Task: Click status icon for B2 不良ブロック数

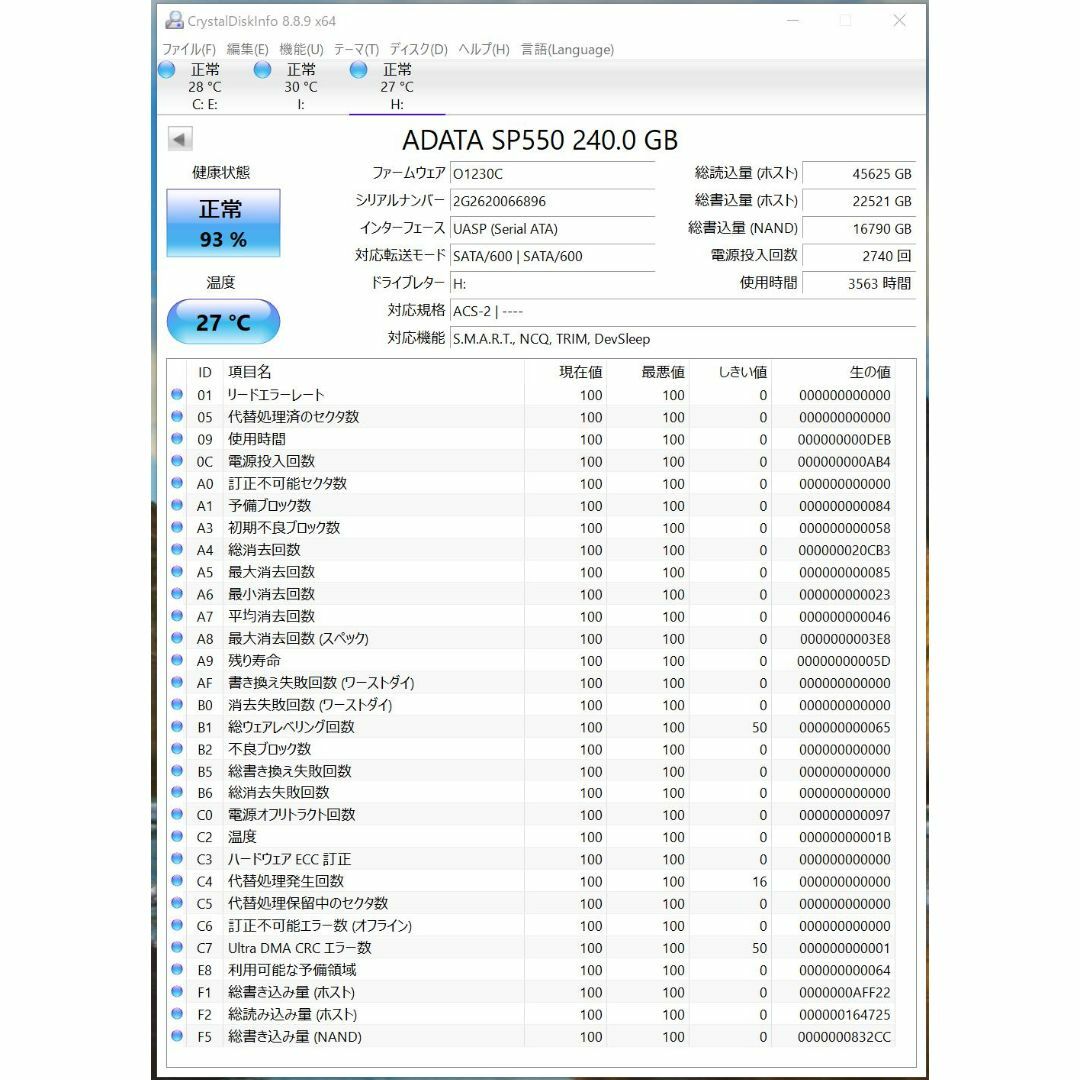Action: coord(177,749)
